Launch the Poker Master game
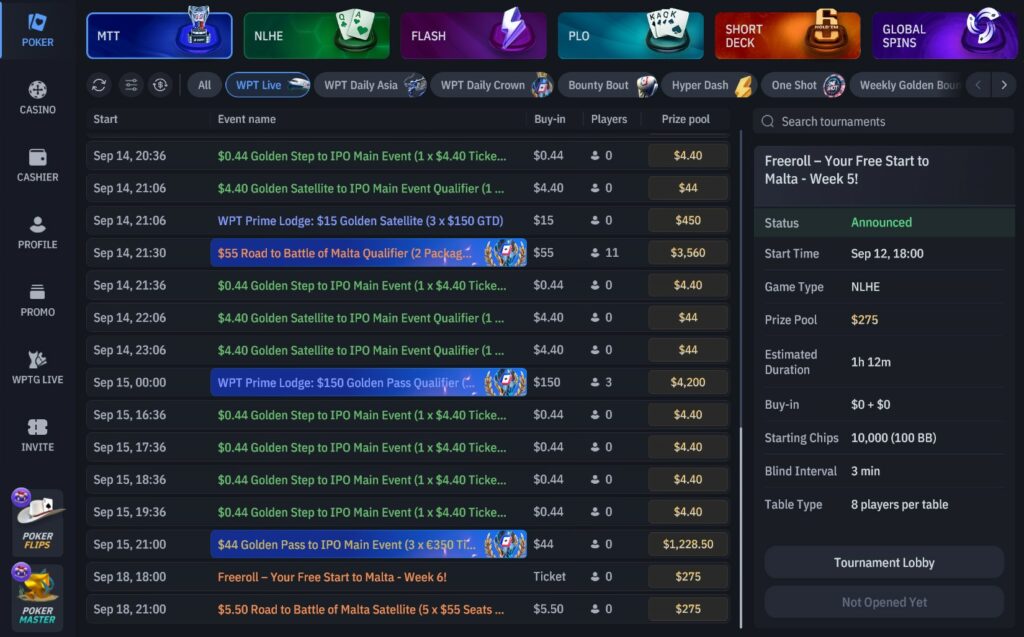This screenshot has height=637, width=1024. coord(38,598)
